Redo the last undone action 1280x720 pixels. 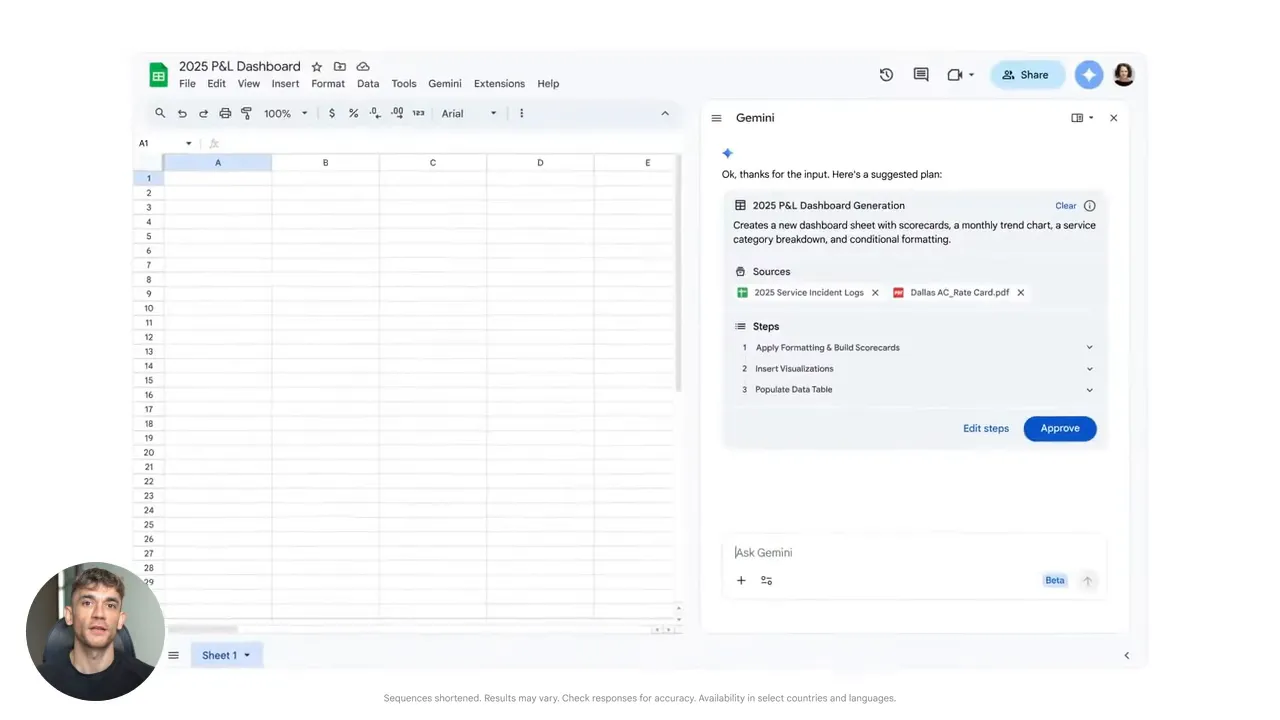coord(203,113)
